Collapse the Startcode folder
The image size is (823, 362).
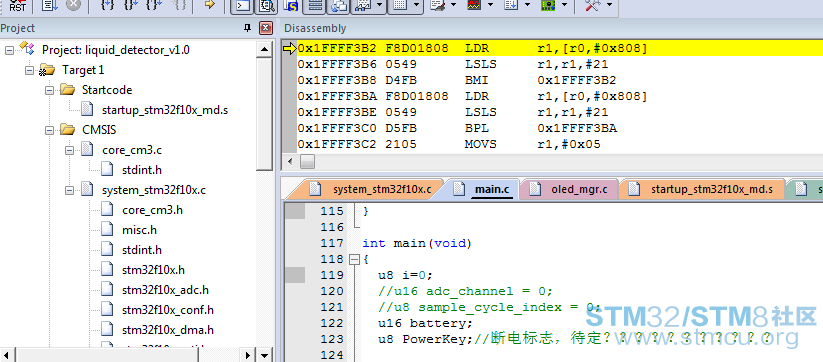click(49, 90)
